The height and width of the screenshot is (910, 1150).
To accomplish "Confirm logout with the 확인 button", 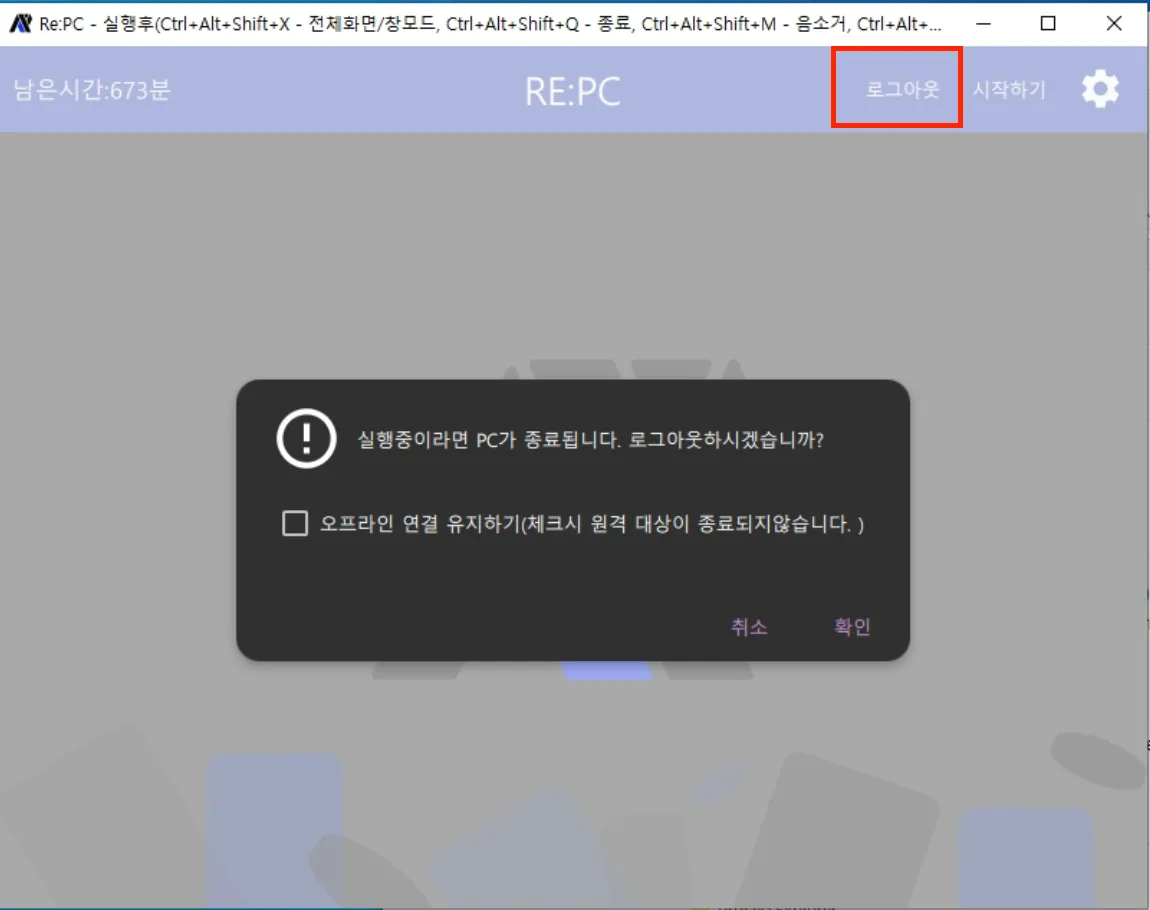I will tap(851, 627).
